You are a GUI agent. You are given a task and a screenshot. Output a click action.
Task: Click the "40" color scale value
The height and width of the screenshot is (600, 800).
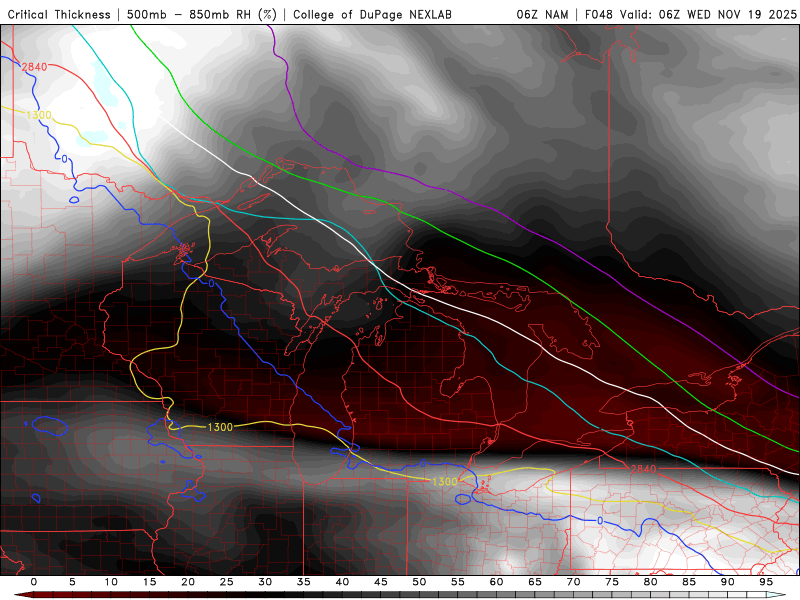click(x=342, y=582)
